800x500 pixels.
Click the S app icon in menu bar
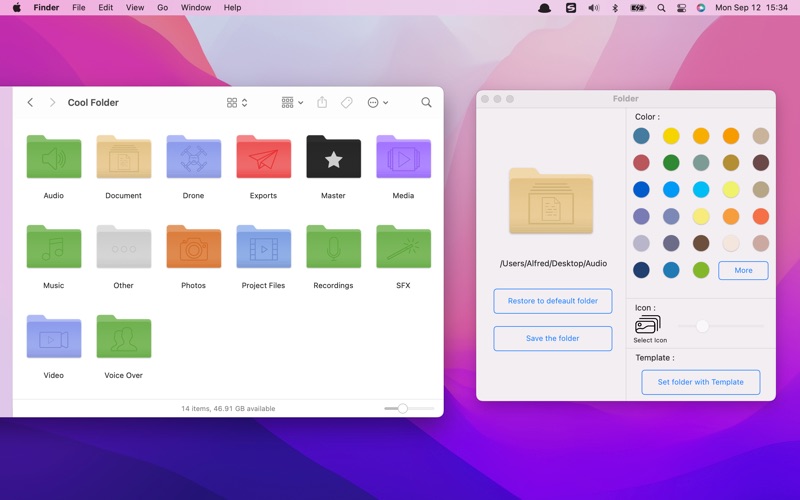[x=571, y=8]
